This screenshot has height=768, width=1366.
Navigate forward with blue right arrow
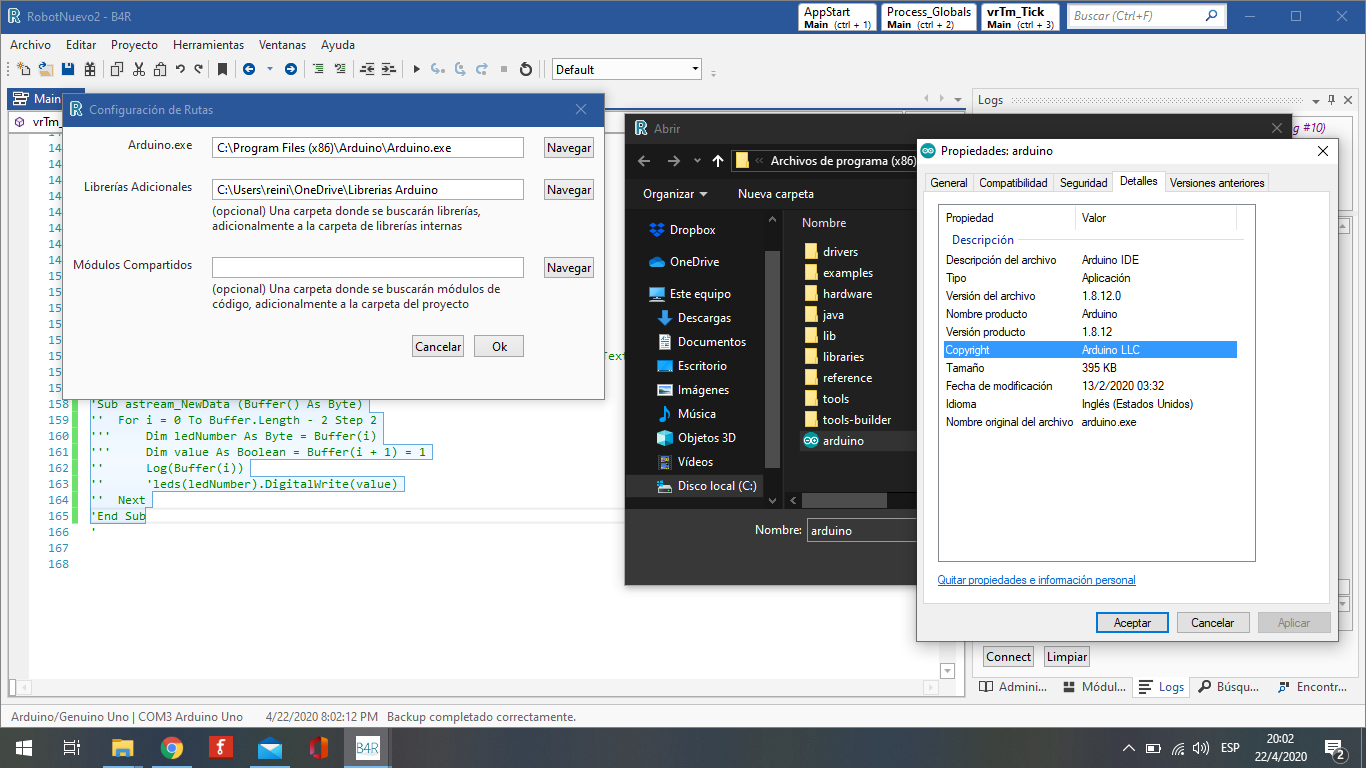(x=291, y=69)
